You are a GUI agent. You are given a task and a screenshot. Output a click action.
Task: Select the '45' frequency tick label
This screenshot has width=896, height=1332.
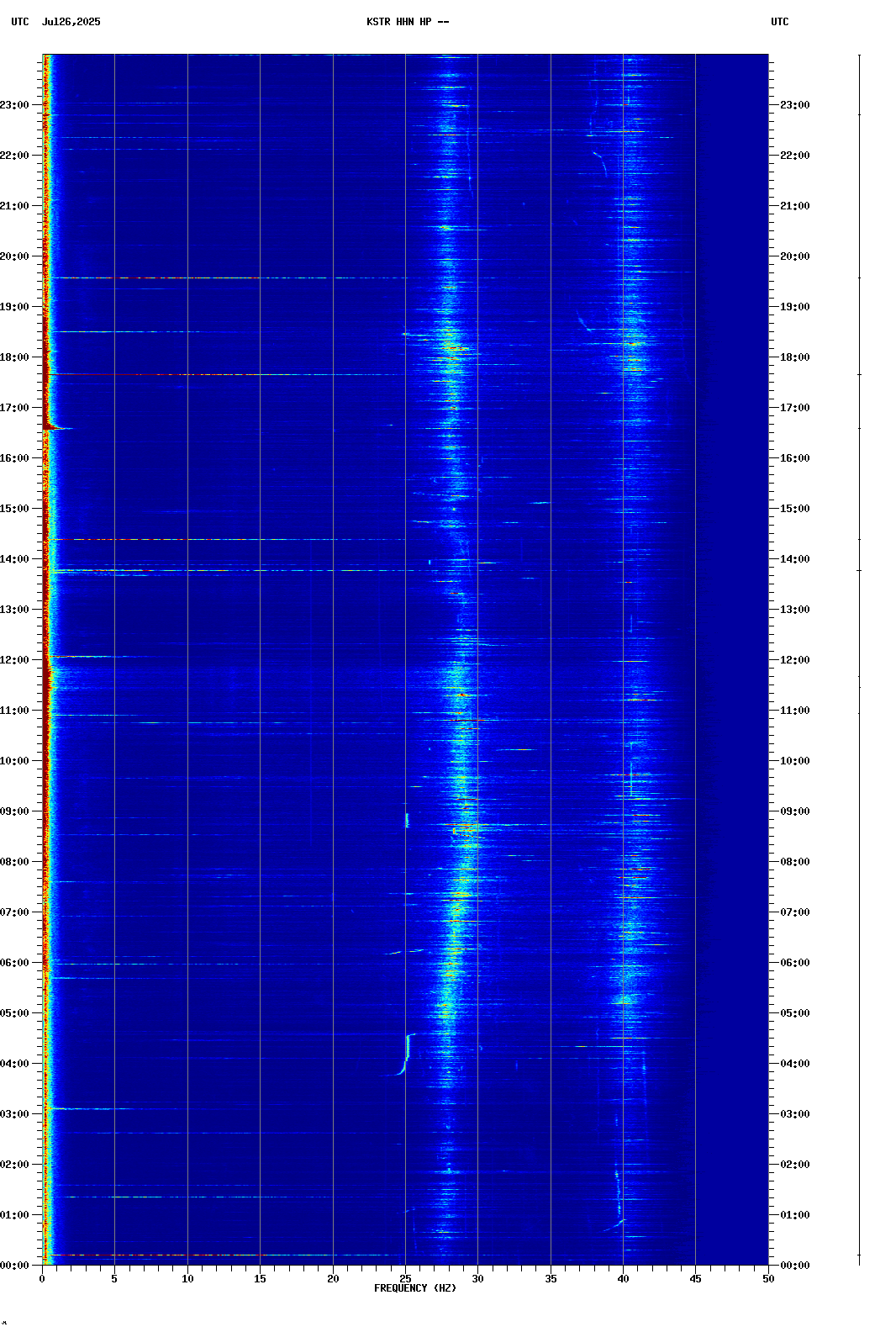pyautogui.click(x=695, y=1279)
